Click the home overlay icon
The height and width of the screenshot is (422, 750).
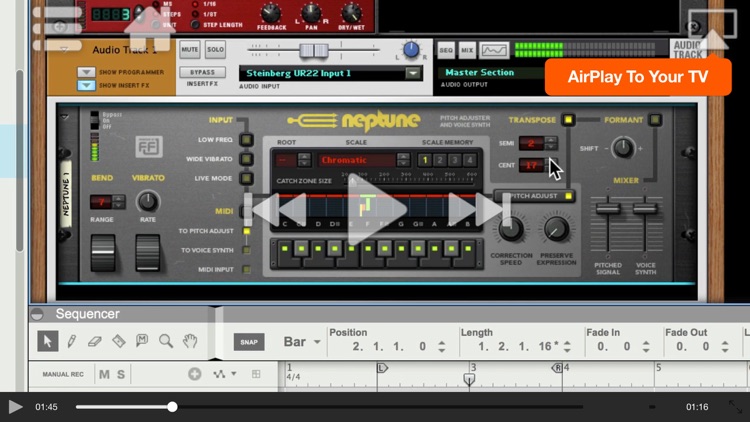149,28
